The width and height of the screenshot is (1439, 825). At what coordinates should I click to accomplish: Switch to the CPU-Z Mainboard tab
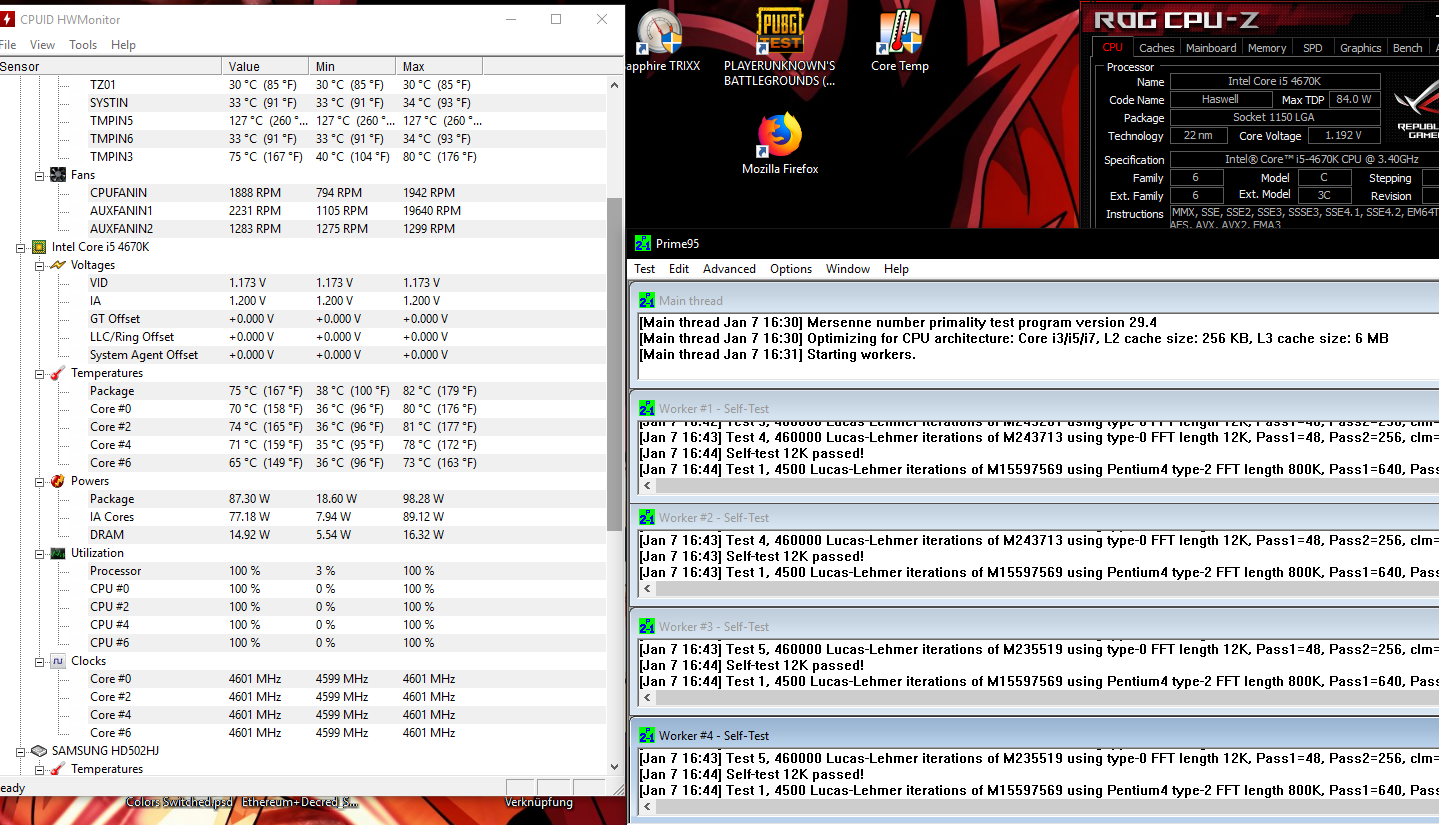click(1211, 48)
